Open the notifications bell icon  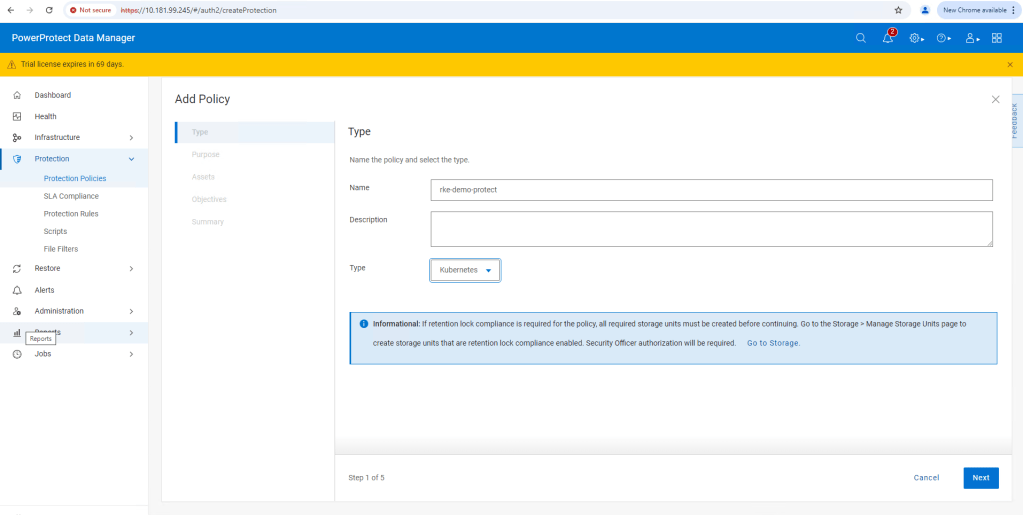tap(887, 38)
